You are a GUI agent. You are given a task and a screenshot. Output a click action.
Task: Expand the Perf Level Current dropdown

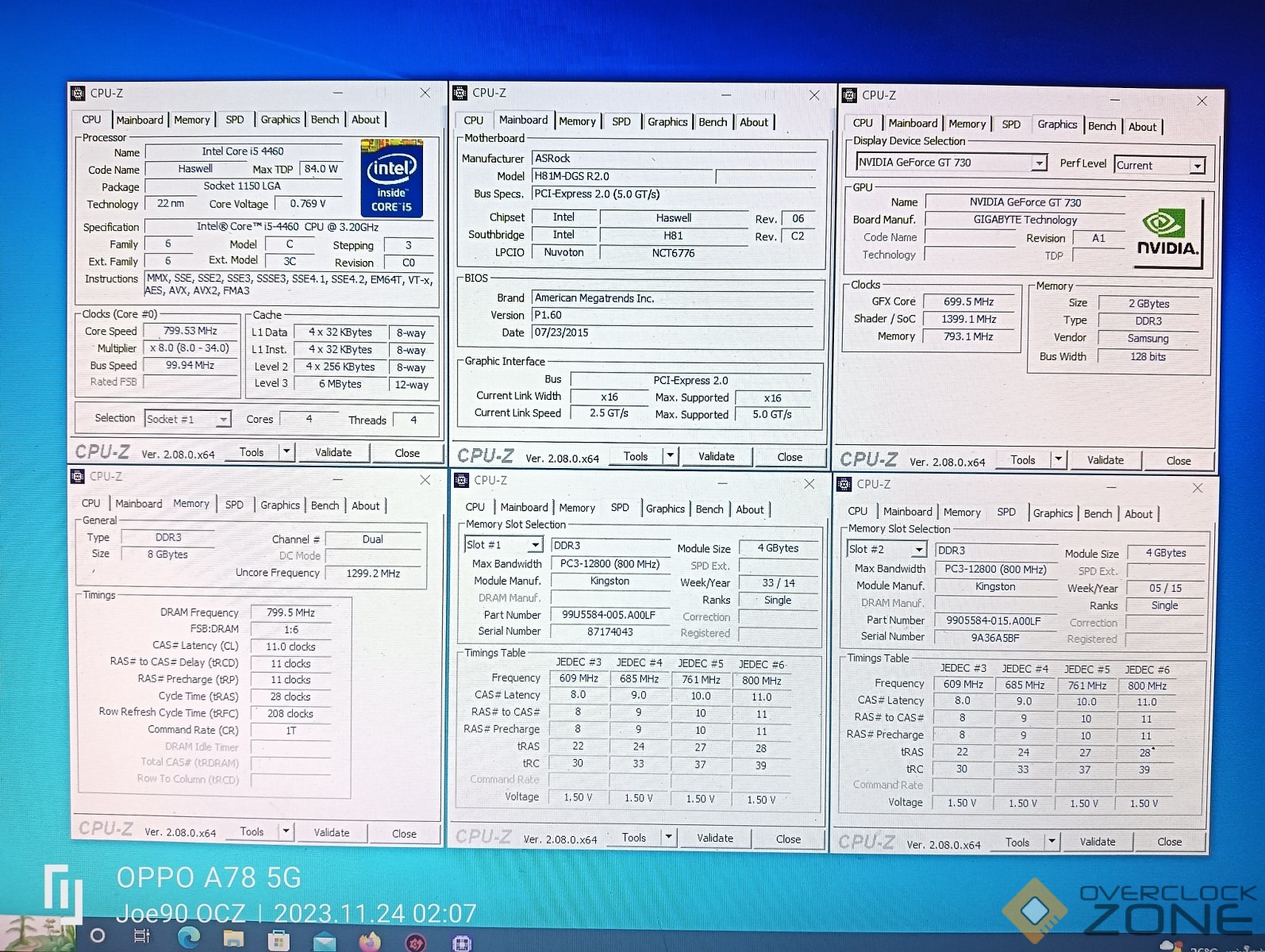tap(1197, 166)
